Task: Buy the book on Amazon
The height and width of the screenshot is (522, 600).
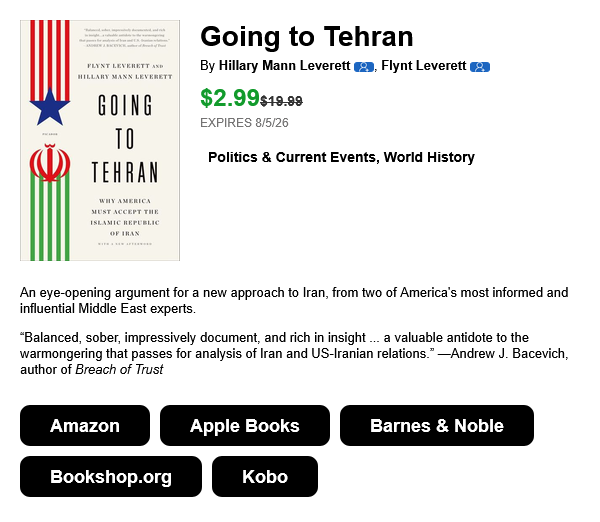Action: point(85,426)
